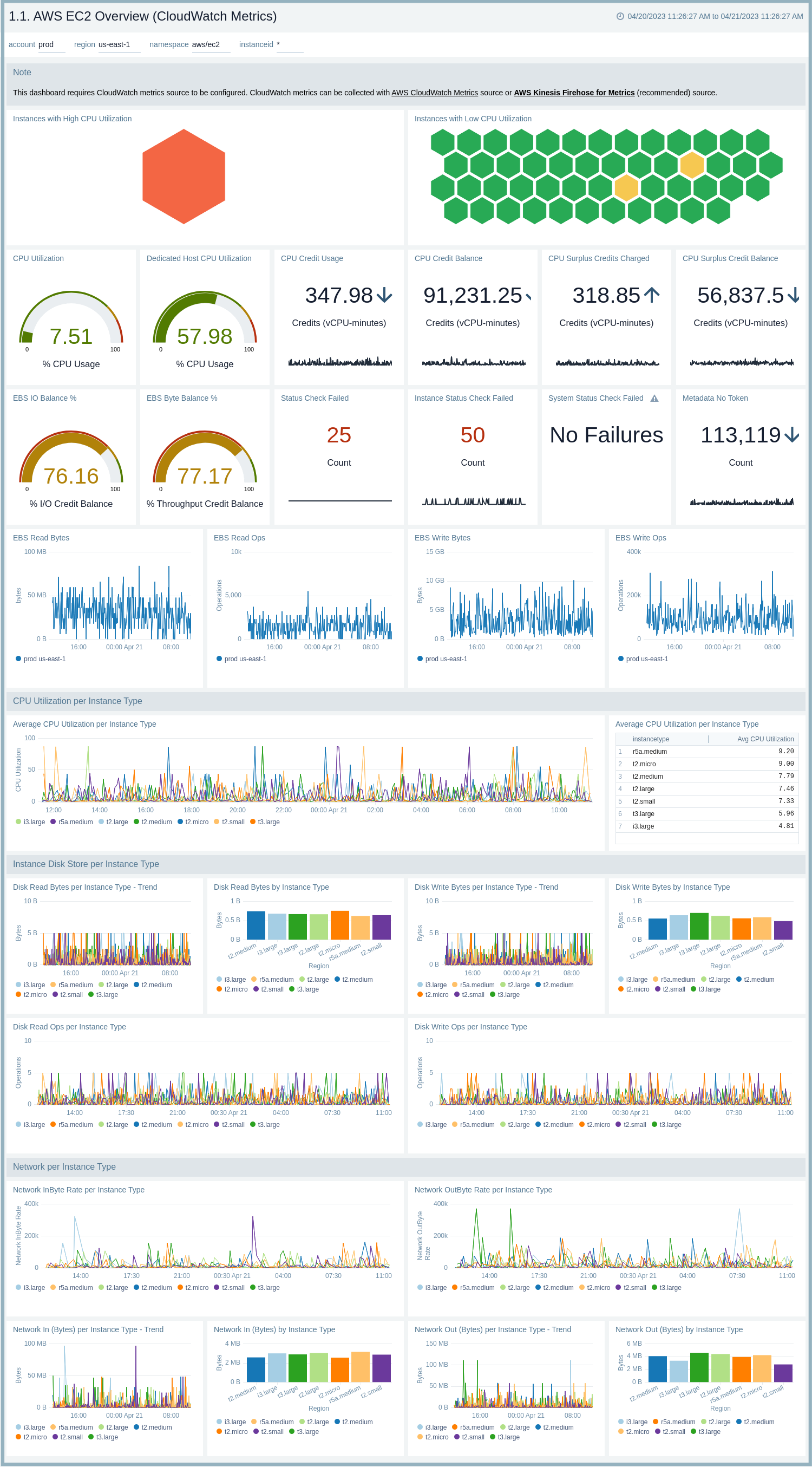Hide prod us-east-1 series in EBS Read Bytes
The image size is (812, 1467).
coord(40,659)
